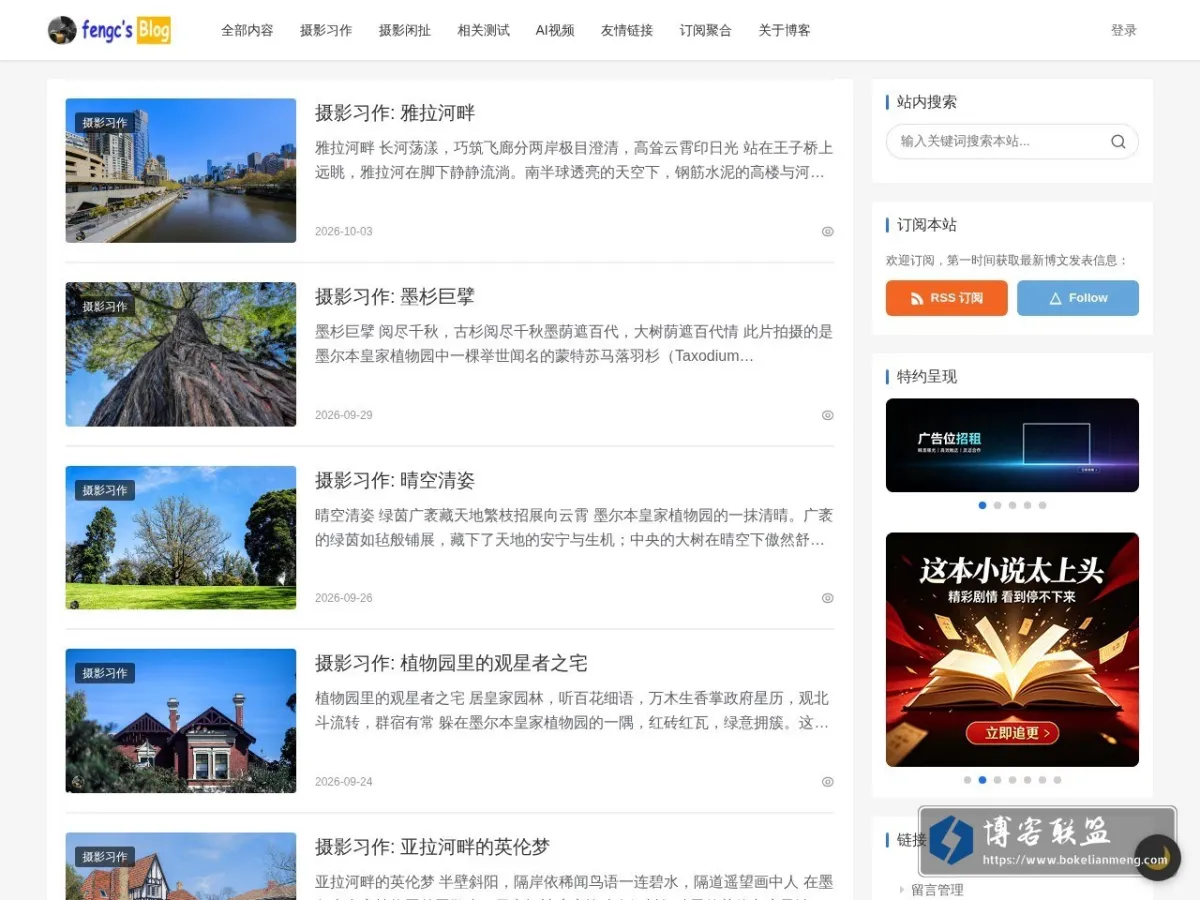Click the 订阅本站 heading
Image resolution: width=1200 pixels, height=900 pixels.
[927, 225]
